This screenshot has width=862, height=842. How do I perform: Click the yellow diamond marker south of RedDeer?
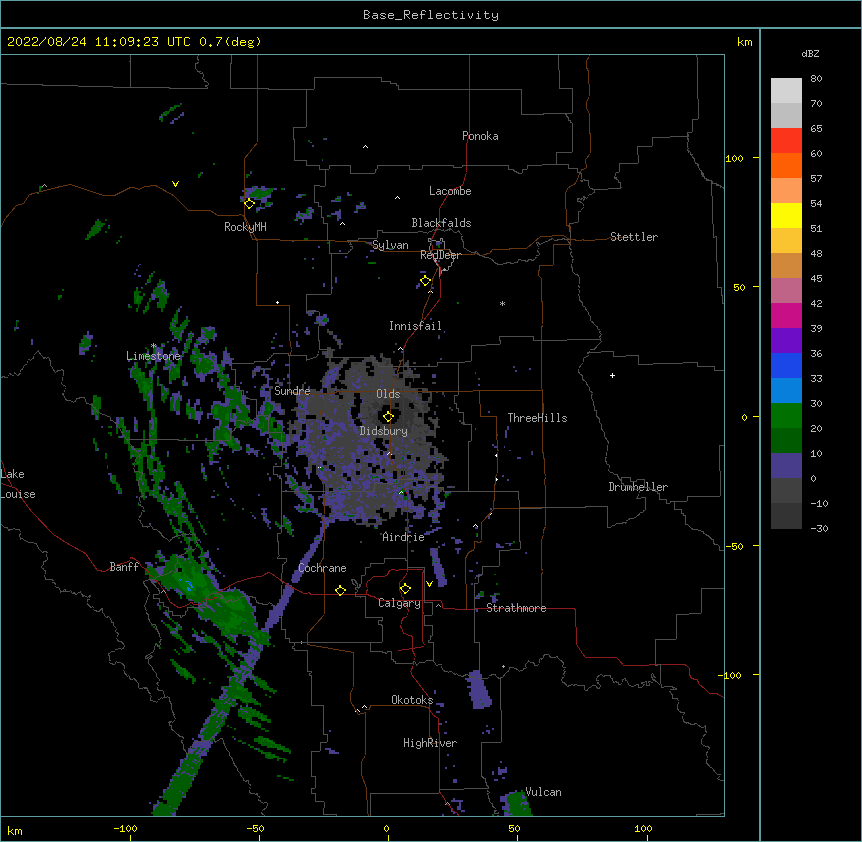pyautogui.click(x=425, y=281)
